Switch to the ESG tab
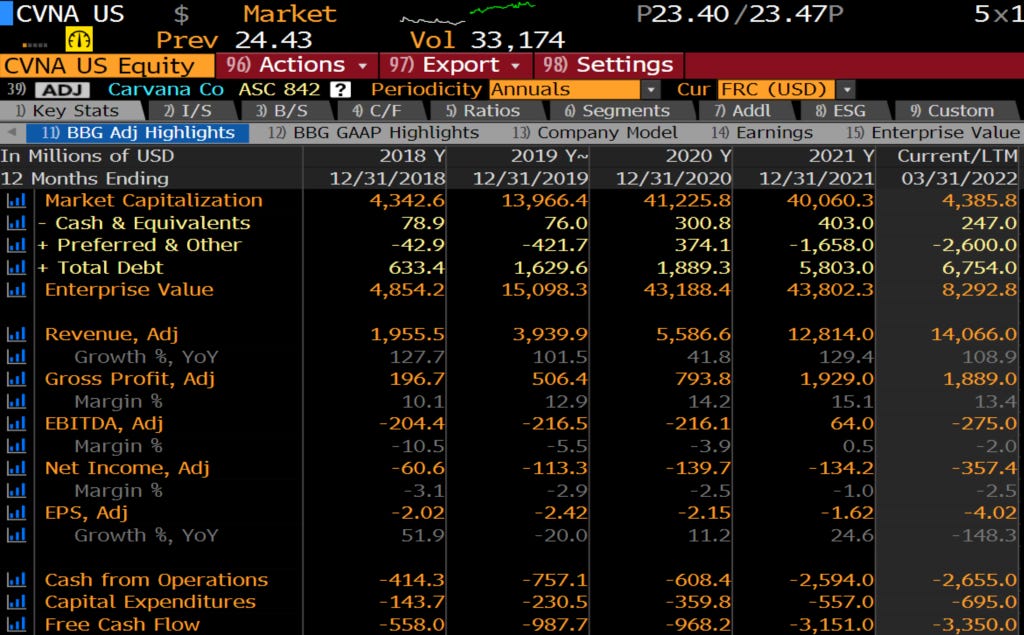 [x=843, y=111]
